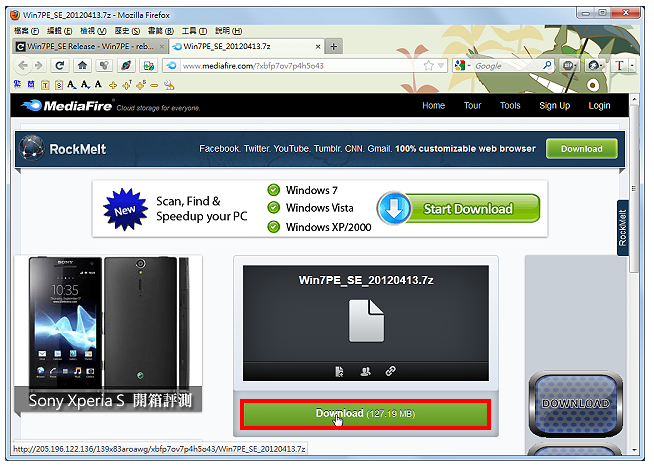This screenshot has height=467, width=654.
Task: Click the first A font size icon
Action: (x=71, y=85)
